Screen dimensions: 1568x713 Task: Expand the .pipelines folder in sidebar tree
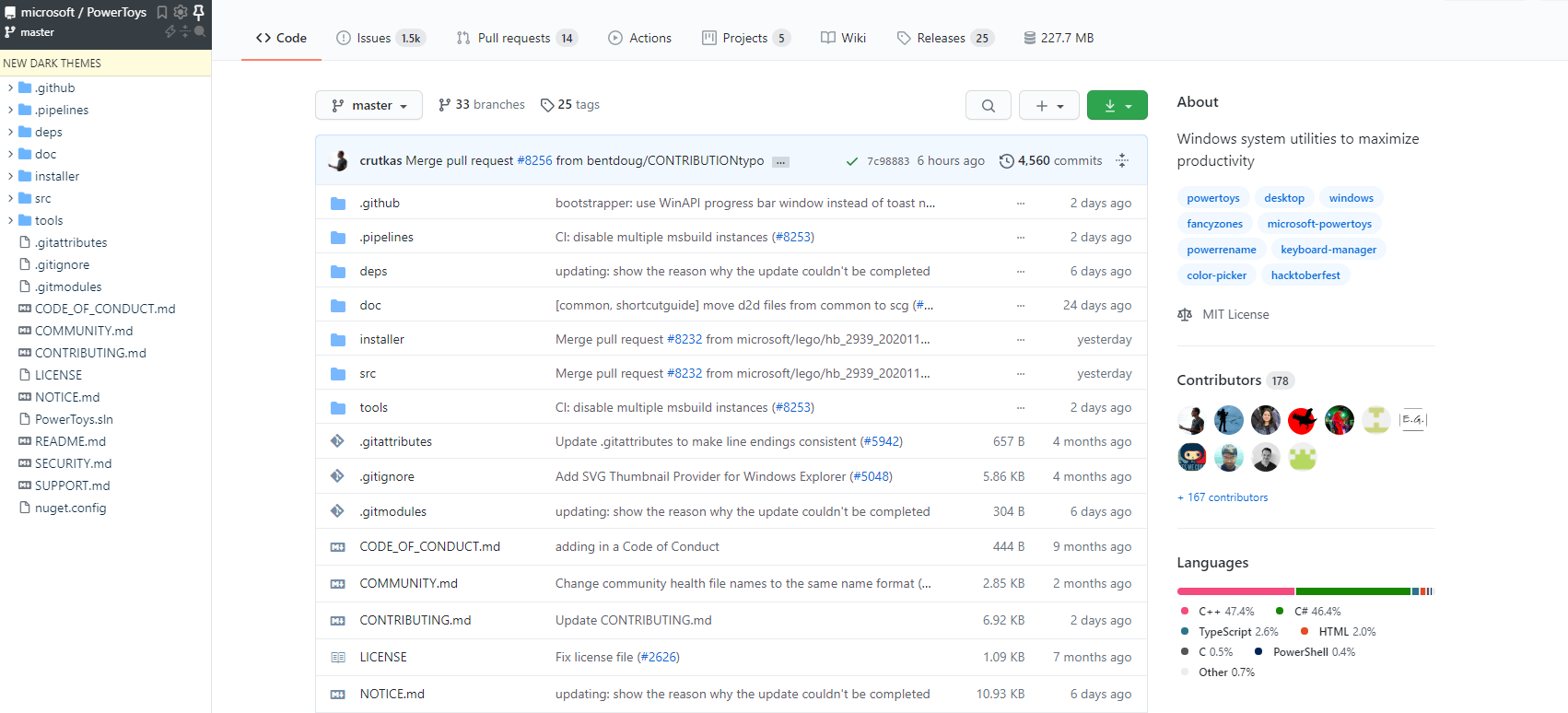pos(10,110)
